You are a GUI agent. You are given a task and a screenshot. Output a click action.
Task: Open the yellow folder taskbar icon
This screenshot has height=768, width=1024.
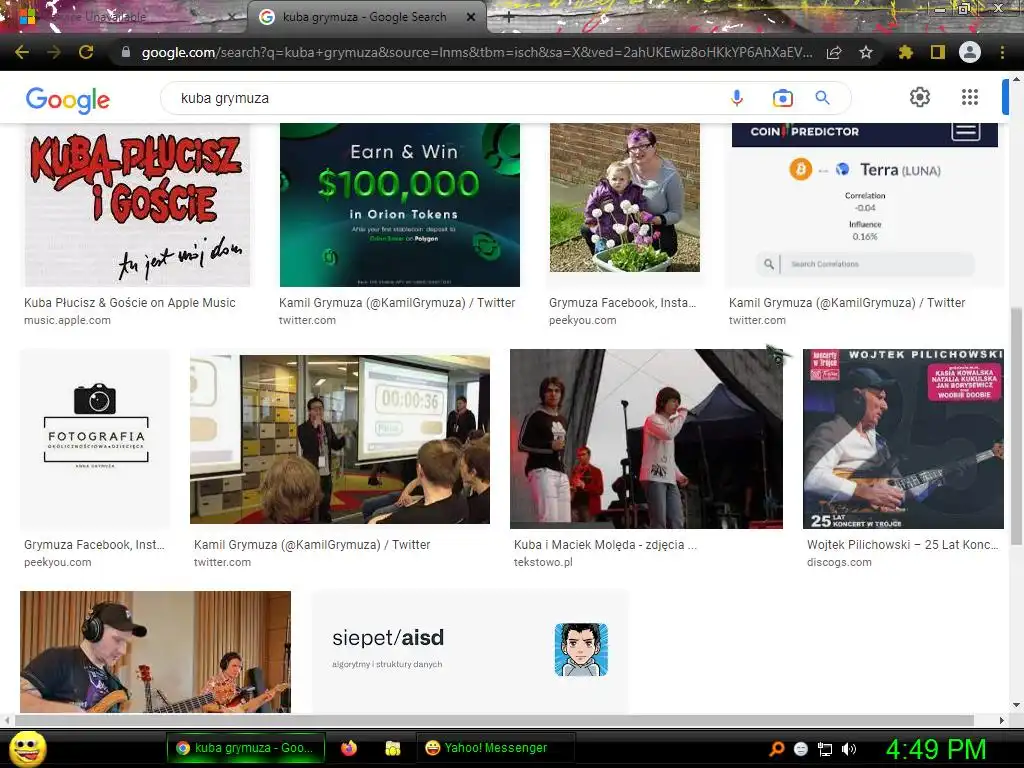392,748
